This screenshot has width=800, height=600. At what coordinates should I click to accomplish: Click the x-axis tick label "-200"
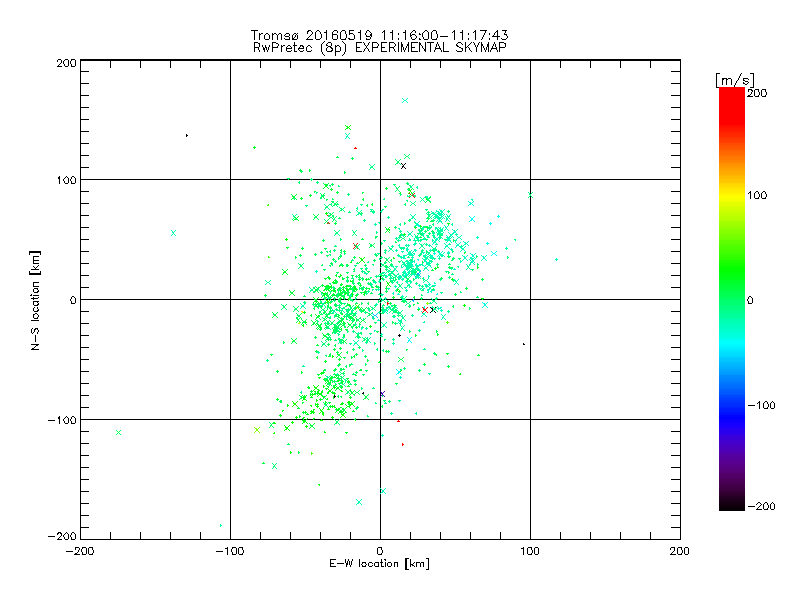pos(81,551)
